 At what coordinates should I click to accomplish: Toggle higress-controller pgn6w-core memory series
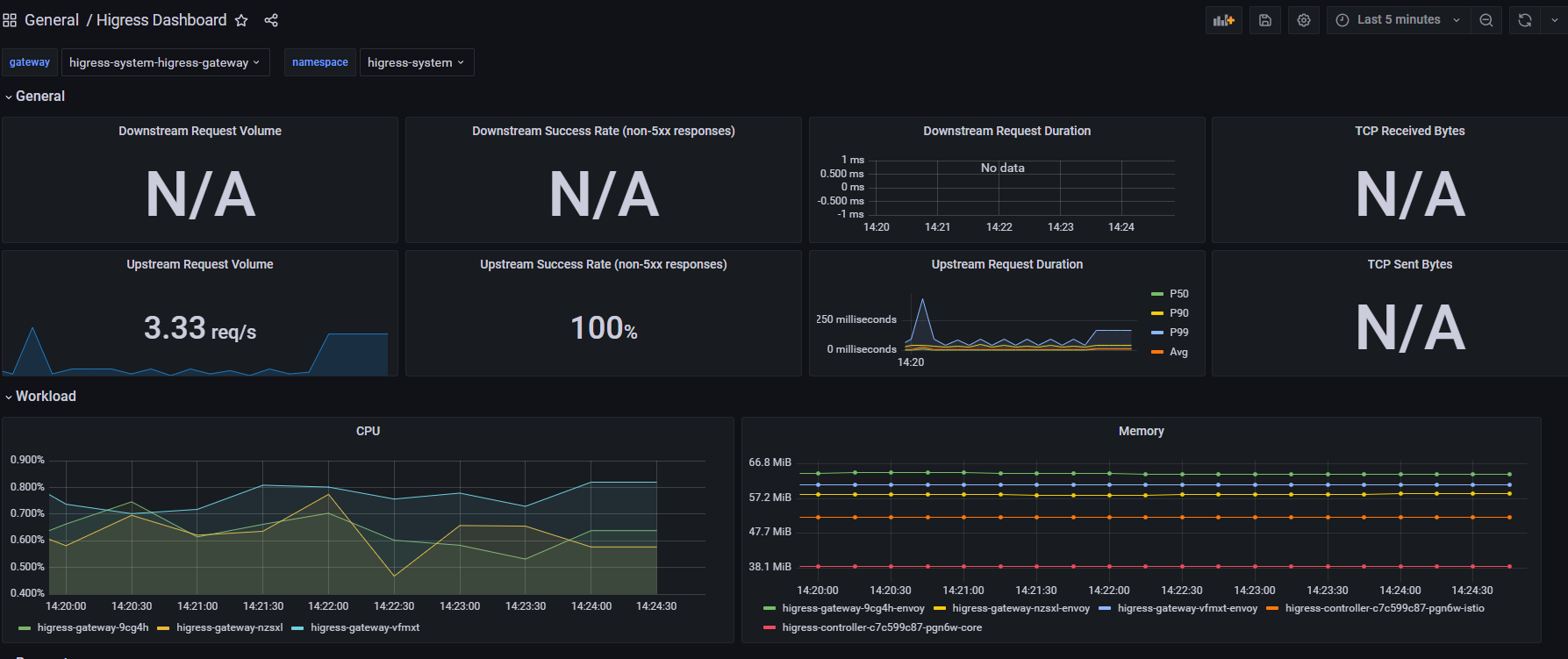[882, 627]
